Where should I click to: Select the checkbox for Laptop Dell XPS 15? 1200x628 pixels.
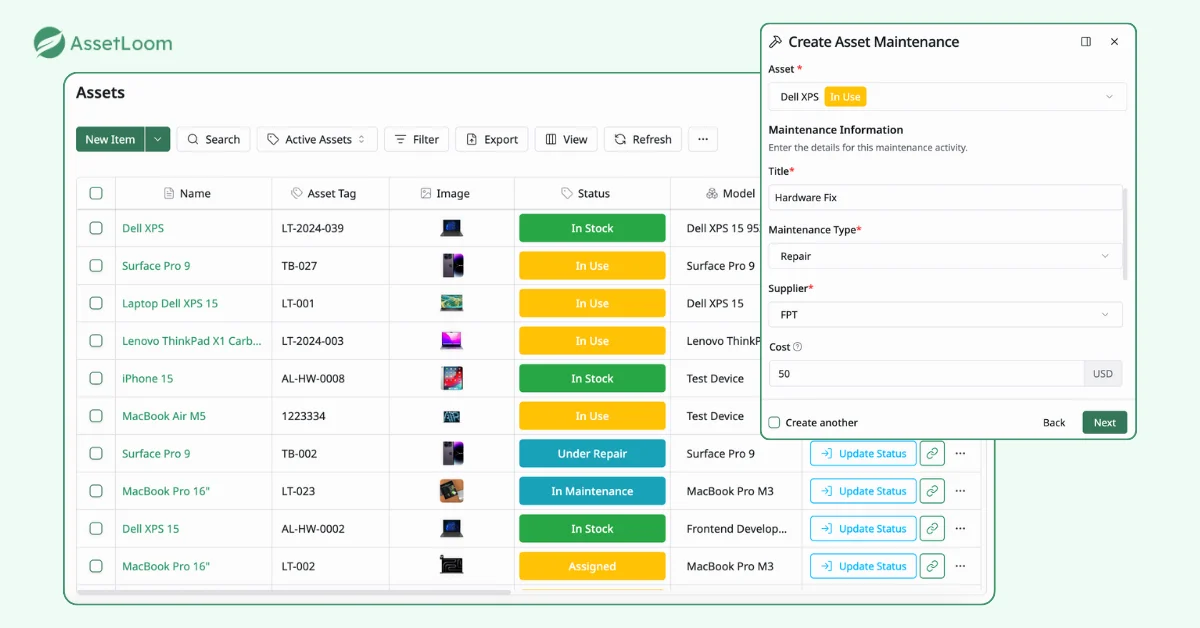(x=96, y=303)
